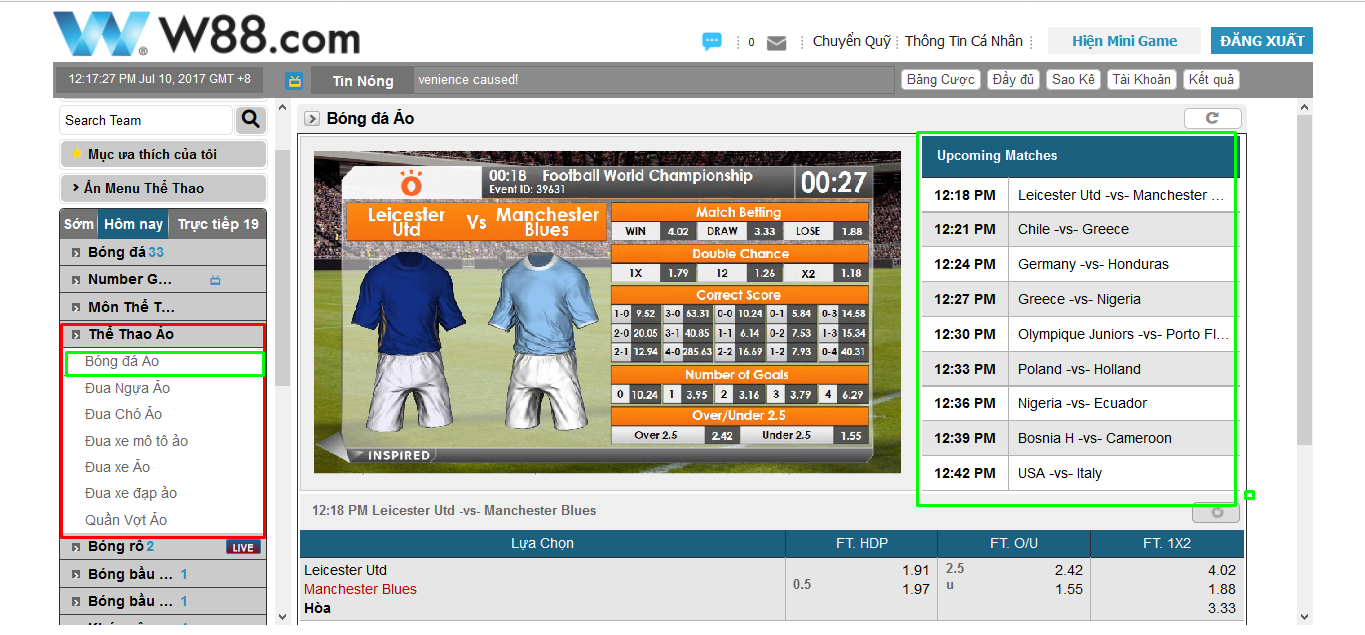1365x635 pixels.
Task: Select Bosnia H -vs- Cameroon match
Action: [x=1078, y=438]
